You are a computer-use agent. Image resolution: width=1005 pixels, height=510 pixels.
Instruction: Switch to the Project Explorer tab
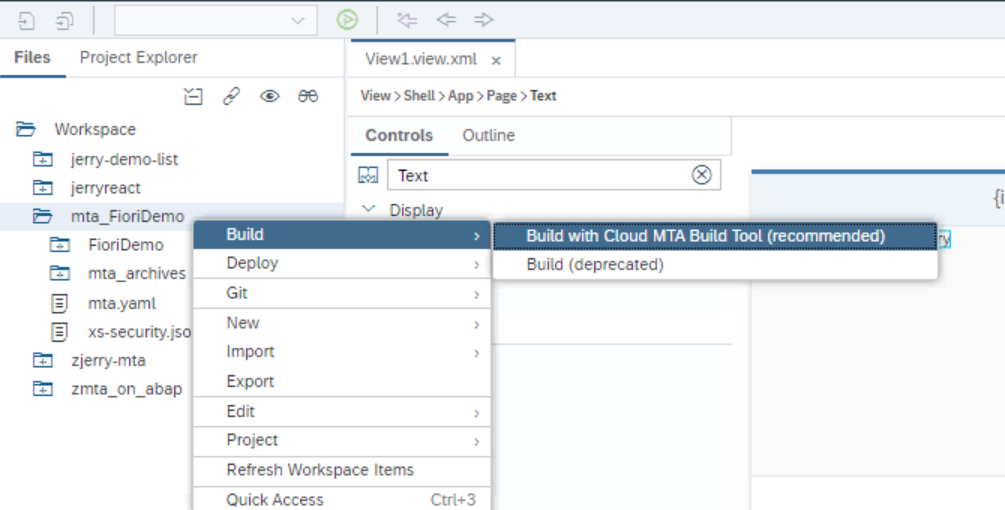click(x=138, y=58)
